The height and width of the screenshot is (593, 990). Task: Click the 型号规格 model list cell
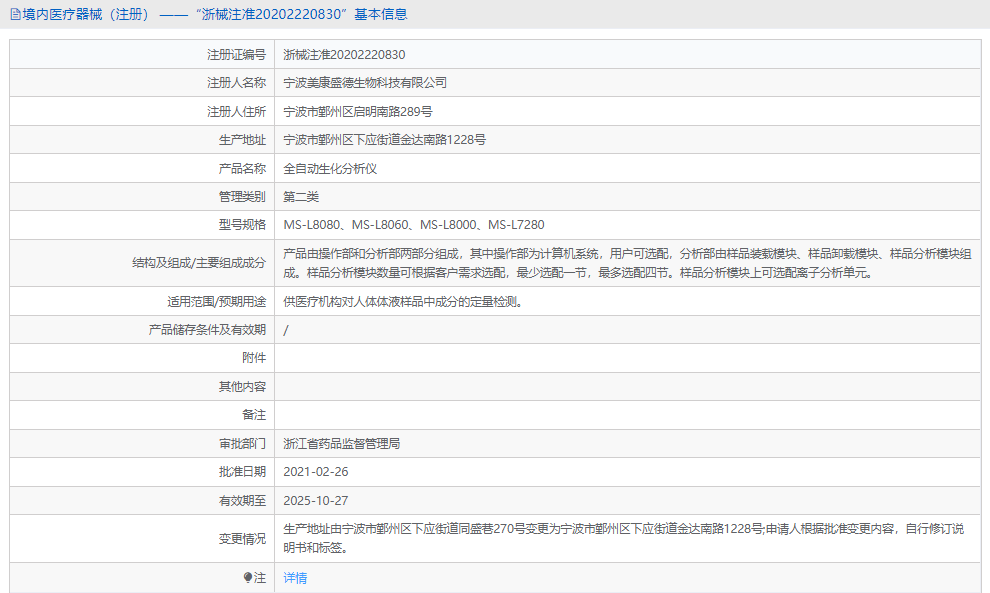(415, 224)
